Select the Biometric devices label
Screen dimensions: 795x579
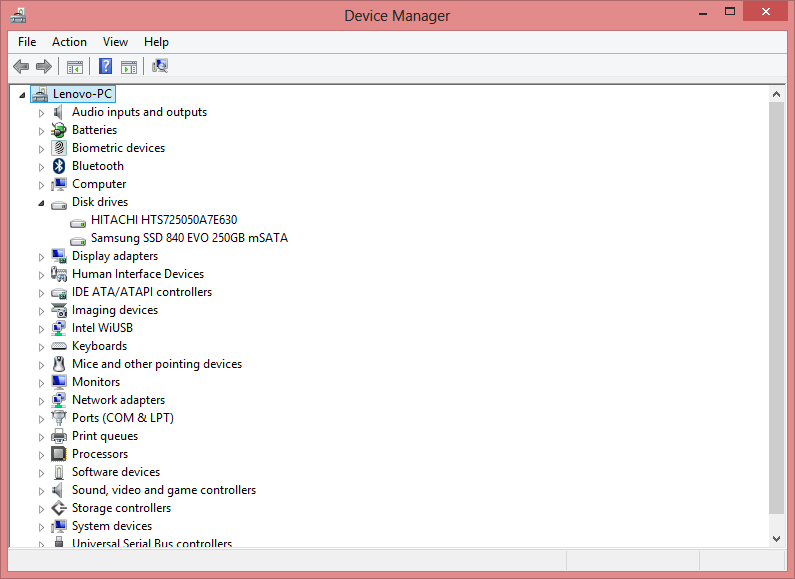(119, 148)
